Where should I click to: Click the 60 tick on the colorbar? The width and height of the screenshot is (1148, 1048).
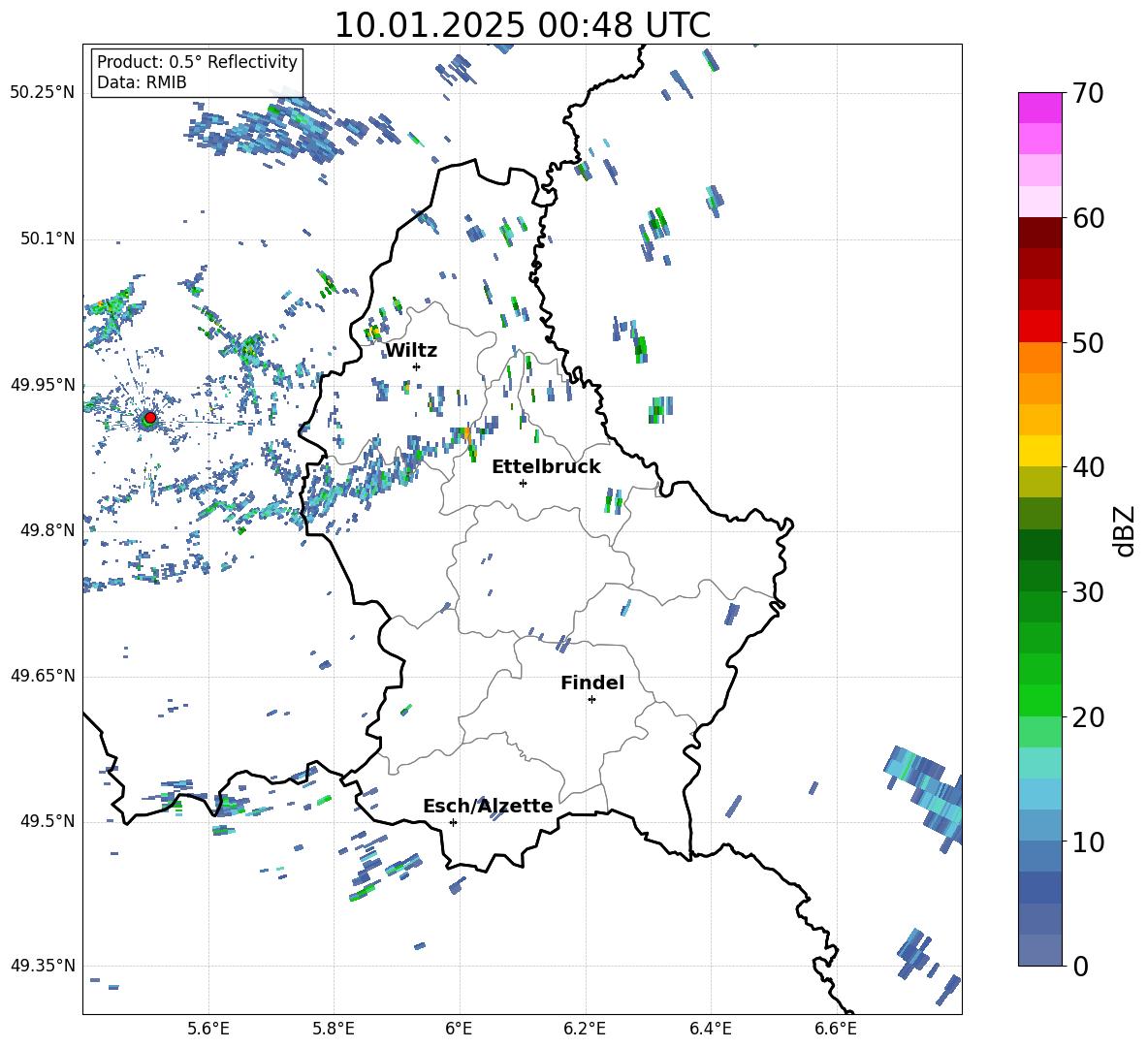pos(1088,218)
